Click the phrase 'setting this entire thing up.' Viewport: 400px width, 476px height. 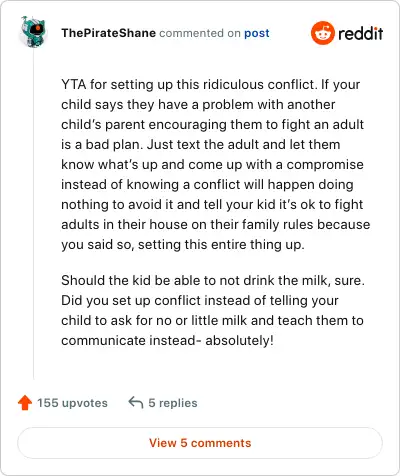tap(221, 245)
